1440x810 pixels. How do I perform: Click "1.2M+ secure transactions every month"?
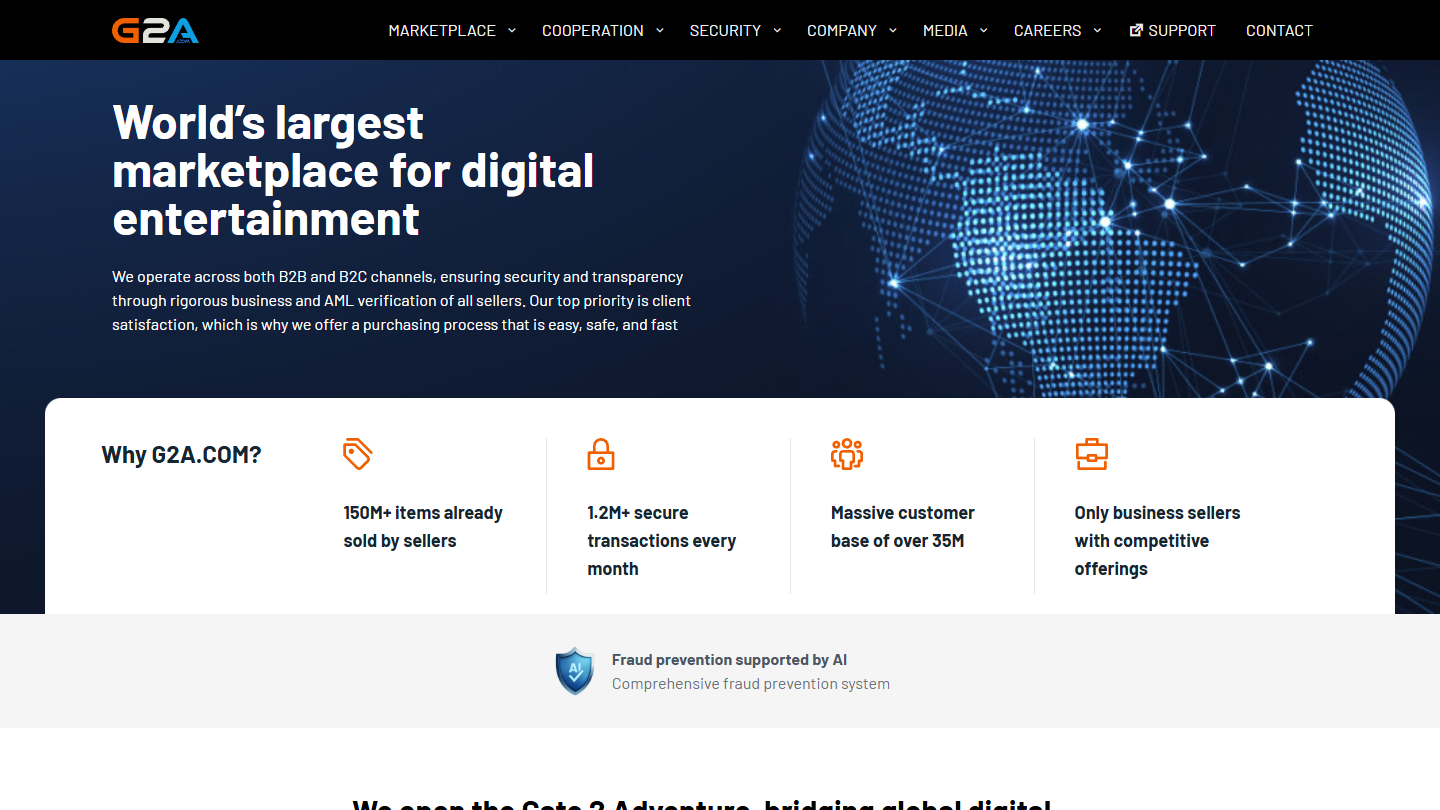(x=661, y=541)
